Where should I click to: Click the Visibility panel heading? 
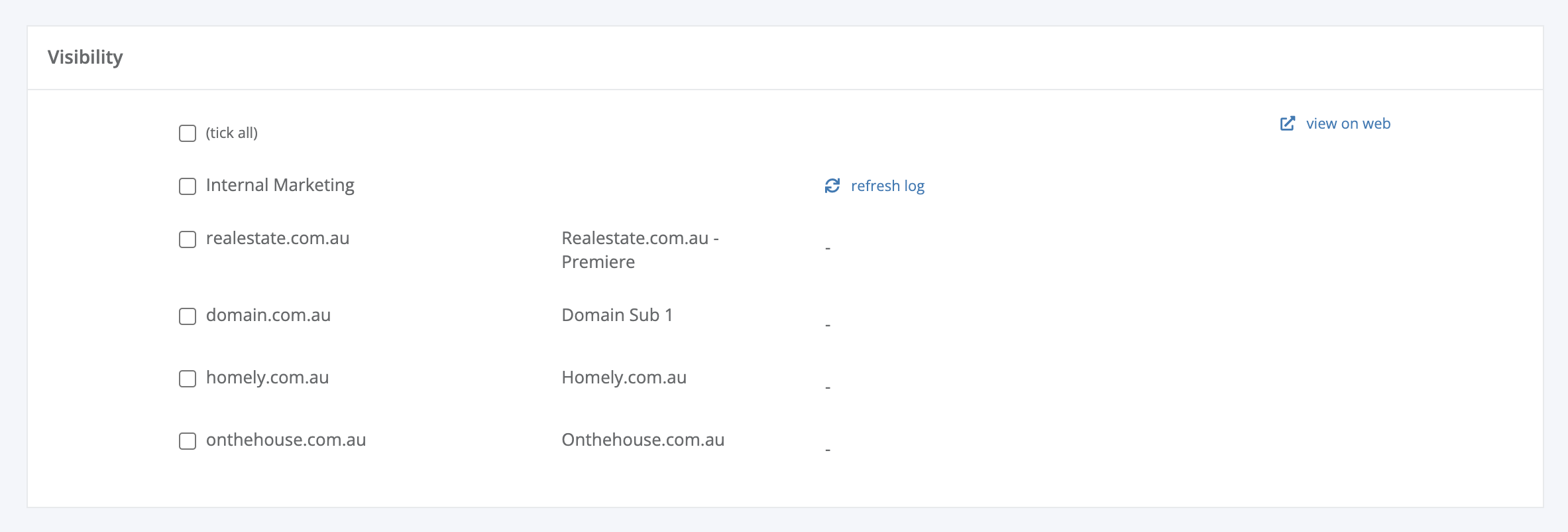tap(85, 57)
